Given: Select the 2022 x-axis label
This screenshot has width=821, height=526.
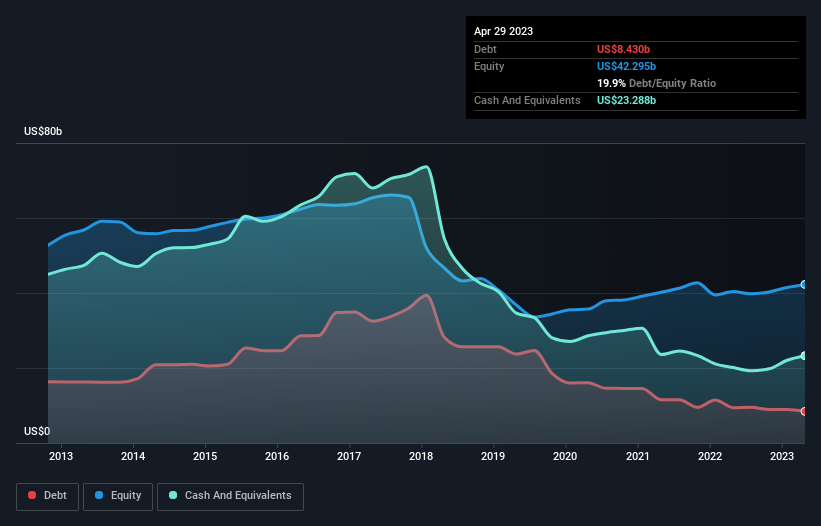Looking at the screenshot, I should pyautogui.click(x=710, y=456).
